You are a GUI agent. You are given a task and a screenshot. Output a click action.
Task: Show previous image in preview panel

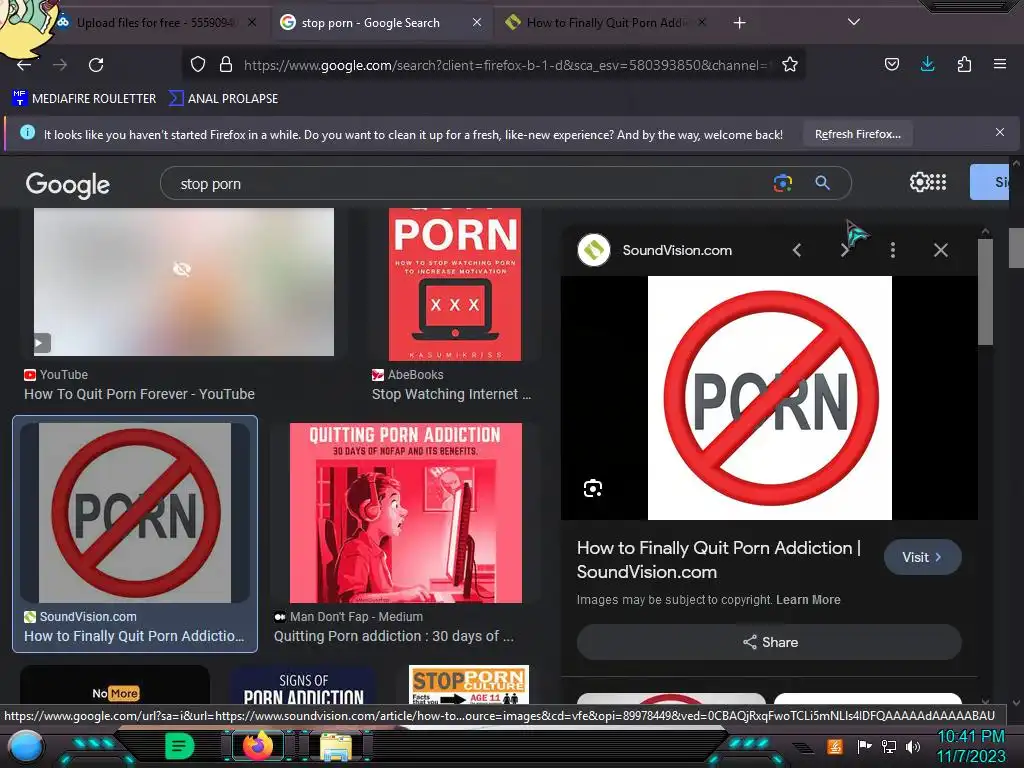tap(797, 250)
